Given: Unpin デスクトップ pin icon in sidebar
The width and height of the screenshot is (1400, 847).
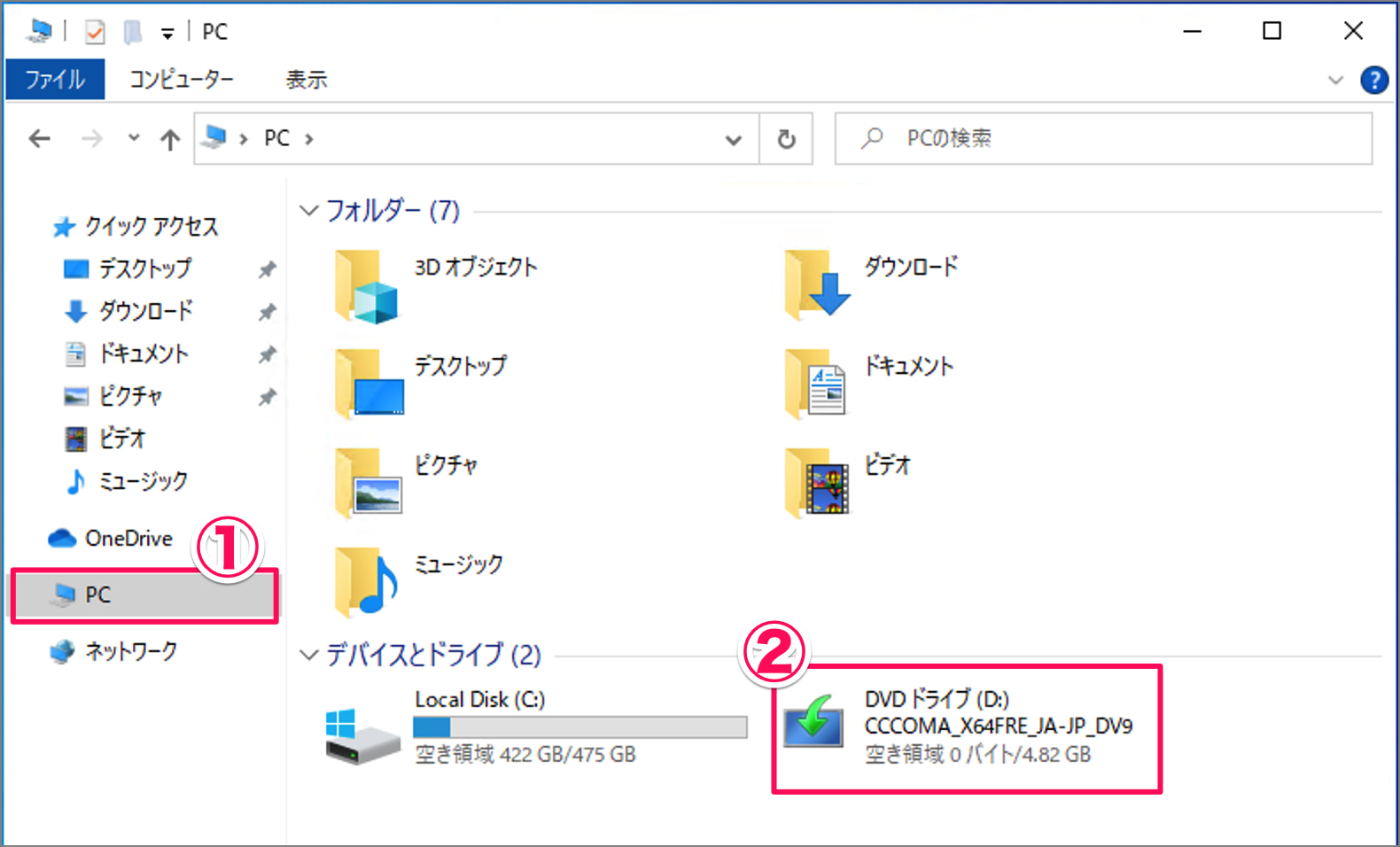Looking at the screenshot, I should click(x=267, y=269).
